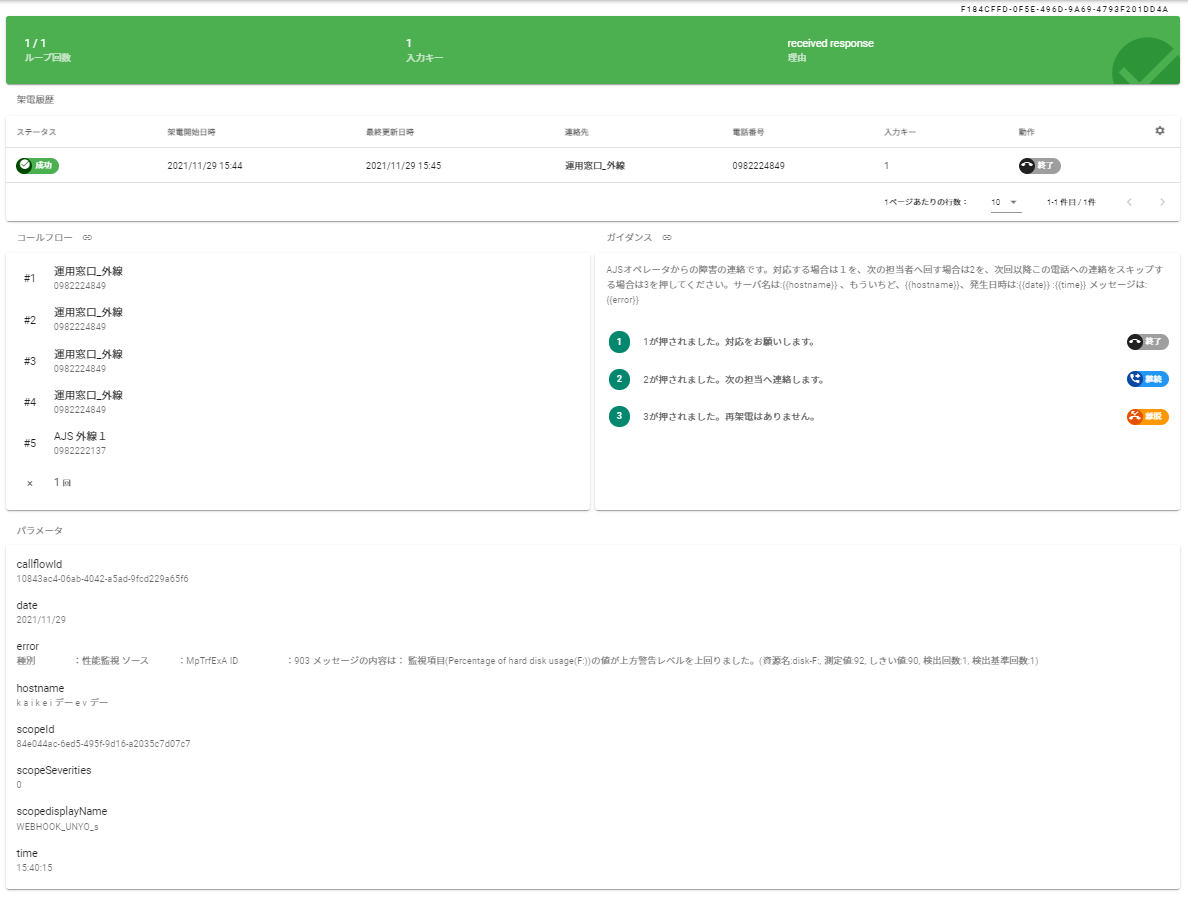The height and width of the screenshot is (900, 1188).
Task: Click the link icon beside コールフロー
Action: [87, 238]
